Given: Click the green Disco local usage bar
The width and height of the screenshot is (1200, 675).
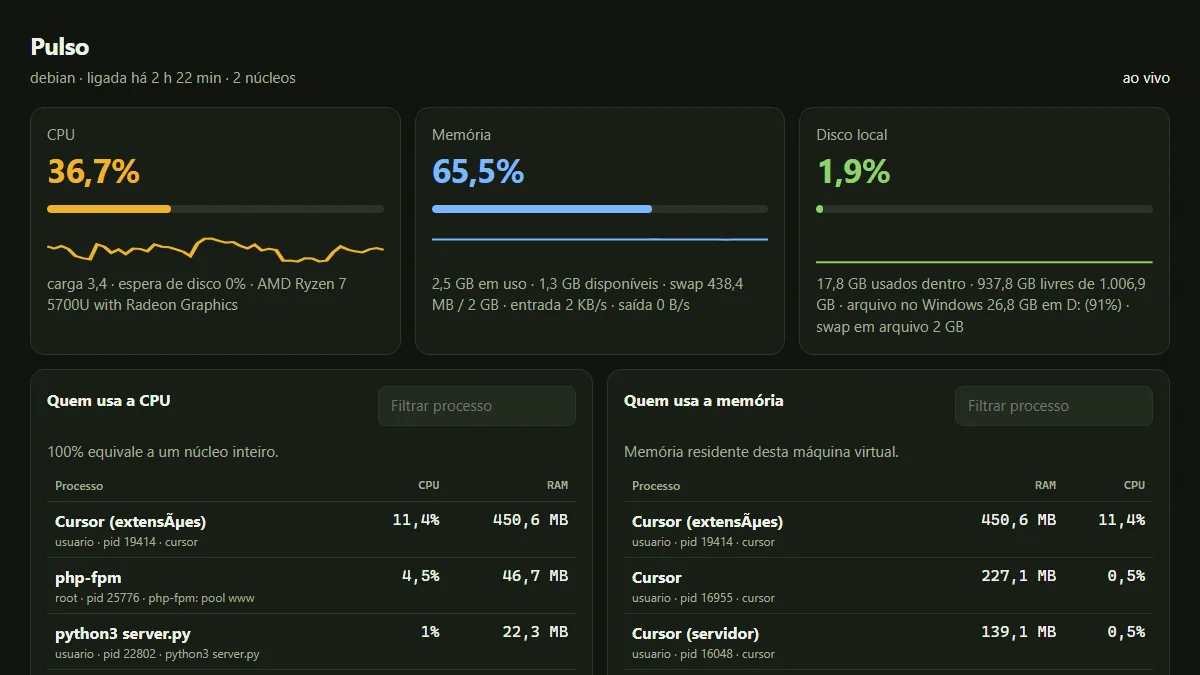Looking at the screenshot, I should click(984, 209).
